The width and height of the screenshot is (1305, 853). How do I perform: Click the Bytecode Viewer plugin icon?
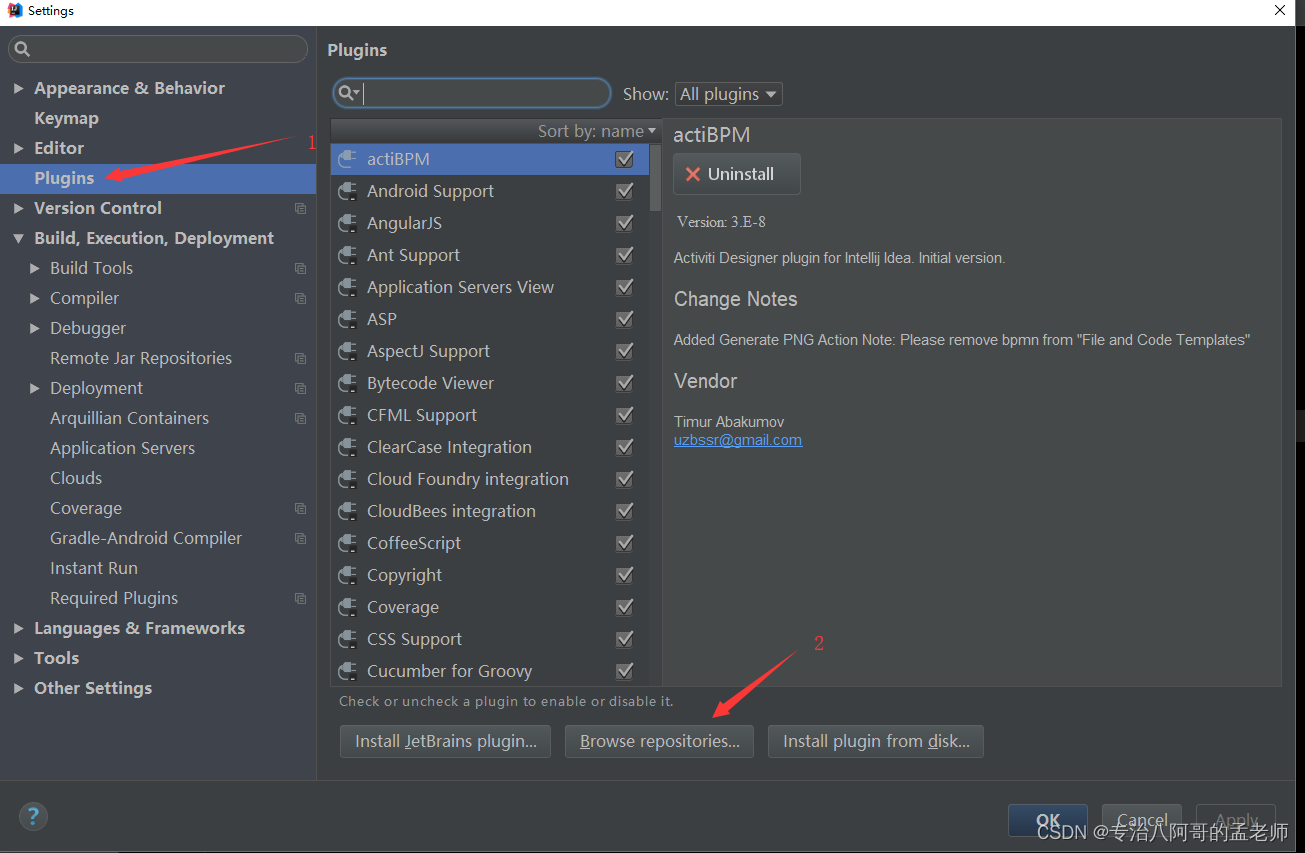point(348,383)
